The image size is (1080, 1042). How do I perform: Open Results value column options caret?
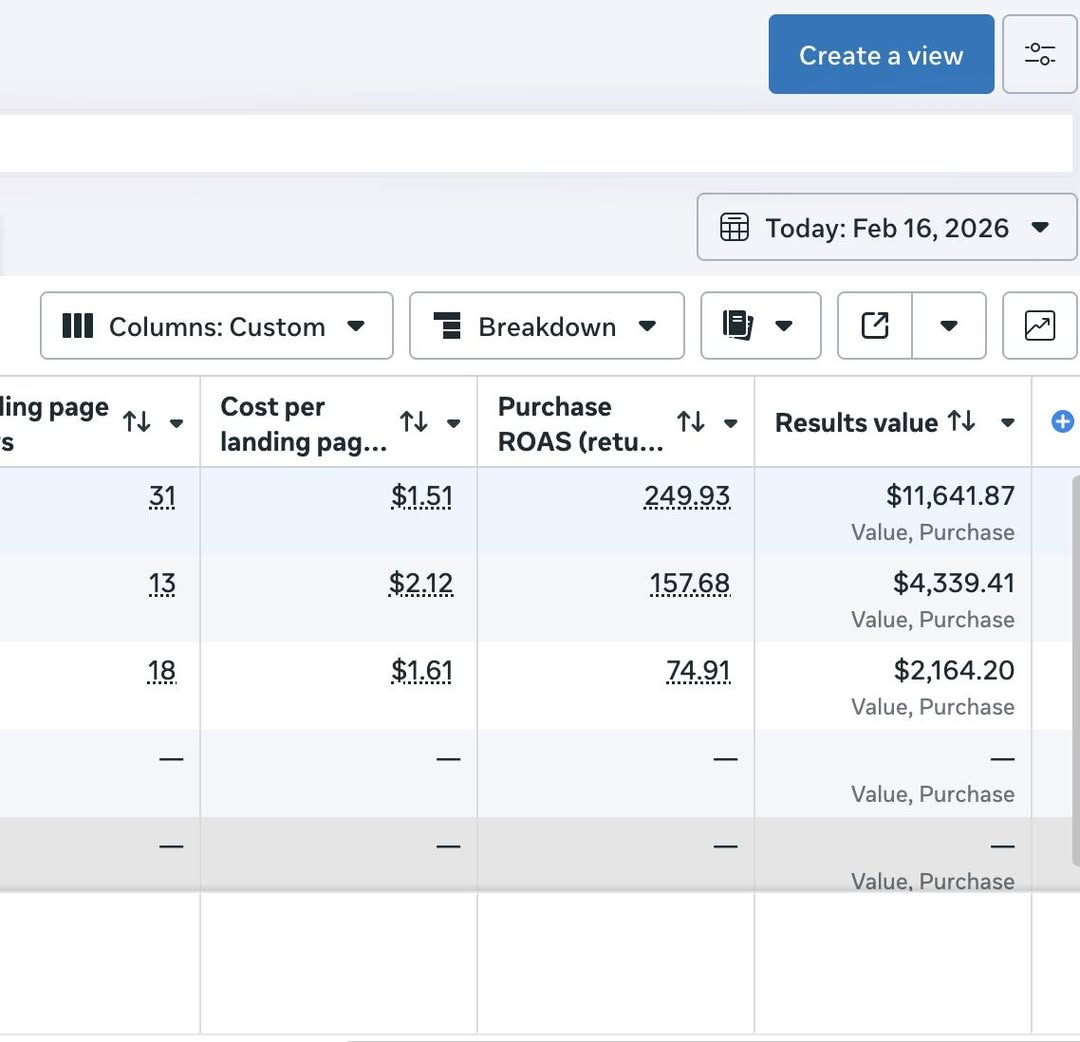pyautogui.click(x=1008, y=423)
